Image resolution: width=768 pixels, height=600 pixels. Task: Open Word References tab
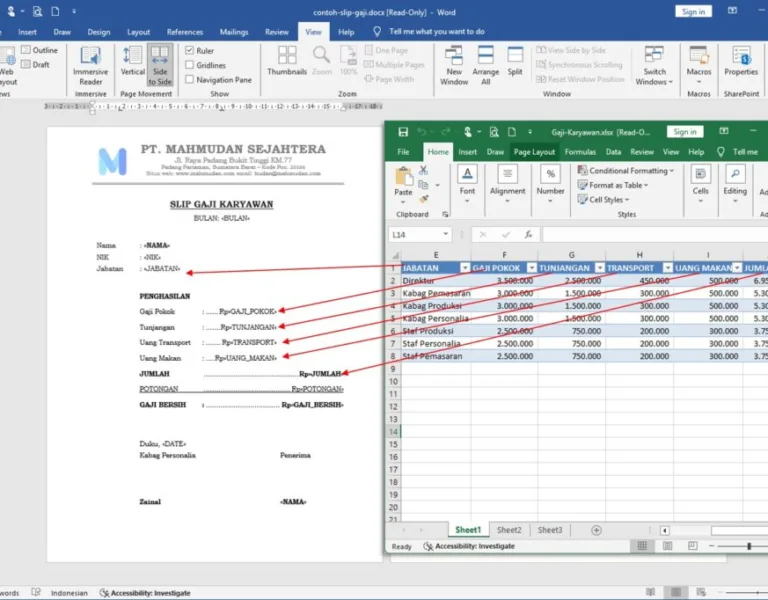[x=185, y=32]
